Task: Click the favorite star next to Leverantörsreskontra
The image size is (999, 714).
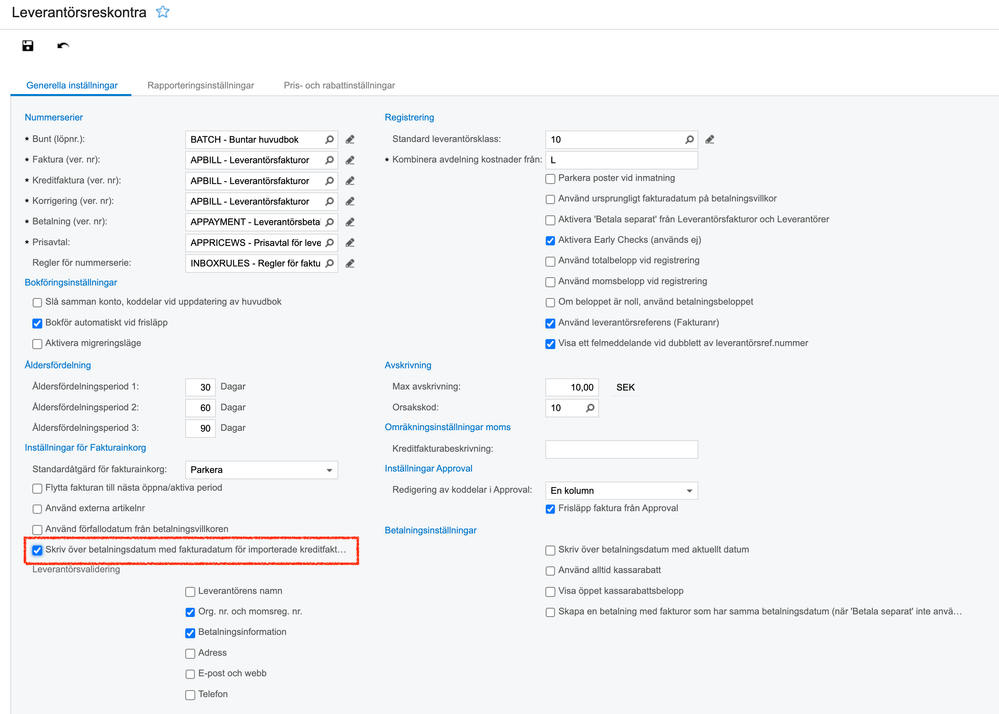Action: [163, 13]
